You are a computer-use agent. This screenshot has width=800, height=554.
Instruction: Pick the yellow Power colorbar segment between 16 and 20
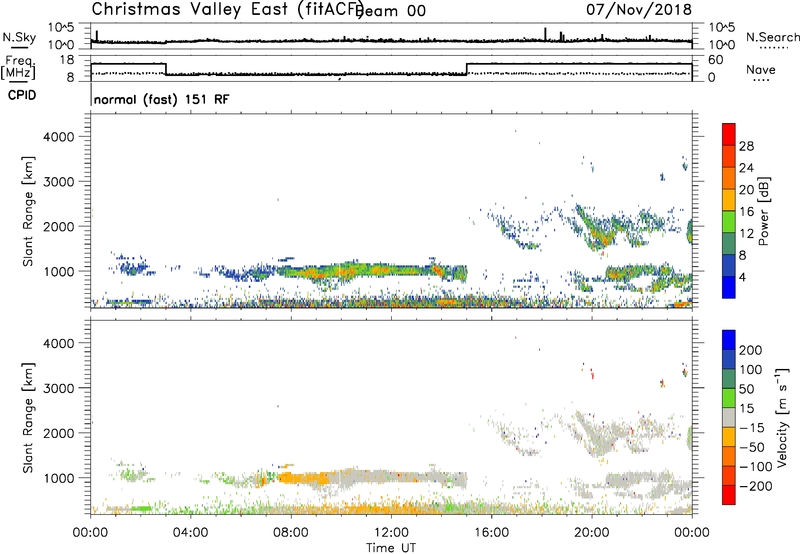tap(729, 200)
